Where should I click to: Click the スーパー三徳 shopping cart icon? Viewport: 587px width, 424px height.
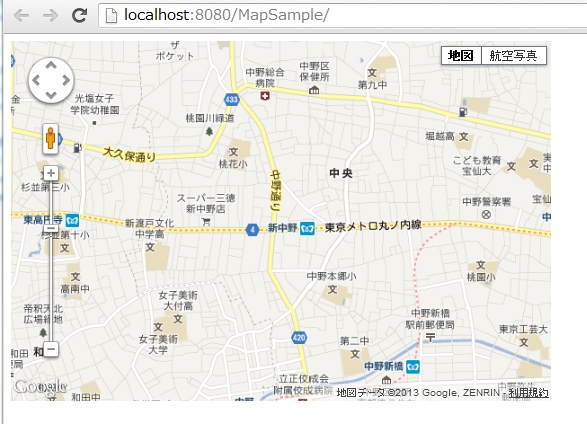pos(206,222)
